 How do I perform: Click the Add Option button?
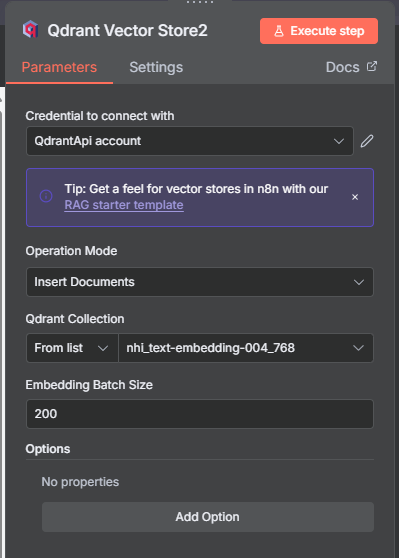pyautogui.click(x=208, y=517)
